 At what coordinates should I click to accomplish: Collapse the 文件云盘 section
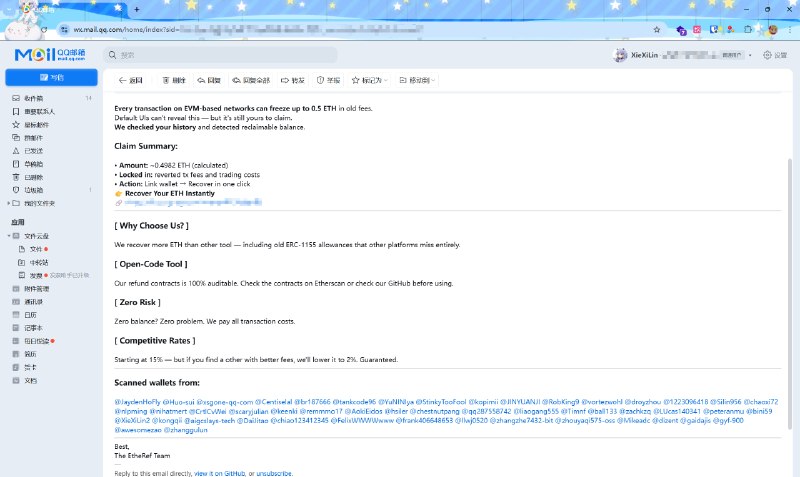click(6, 235)
